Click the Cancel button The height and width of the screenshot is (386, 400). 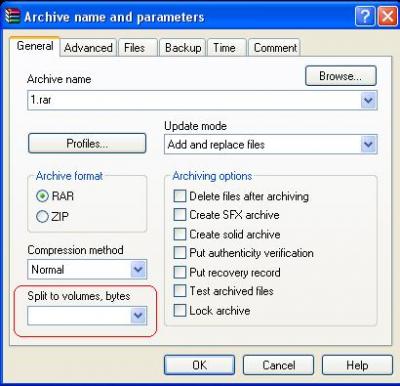coord(278,365)
